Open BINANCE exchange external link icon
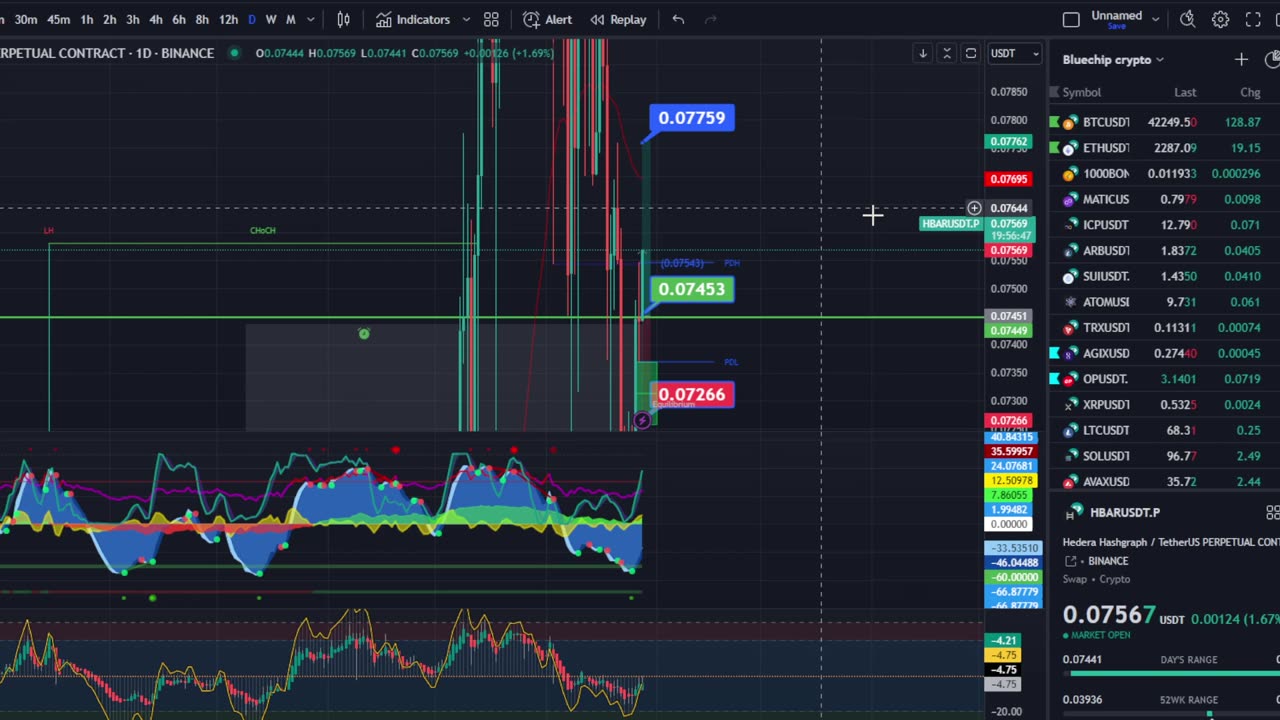Viewport: 1280px width, 720px height. [x=1071, y=561]
